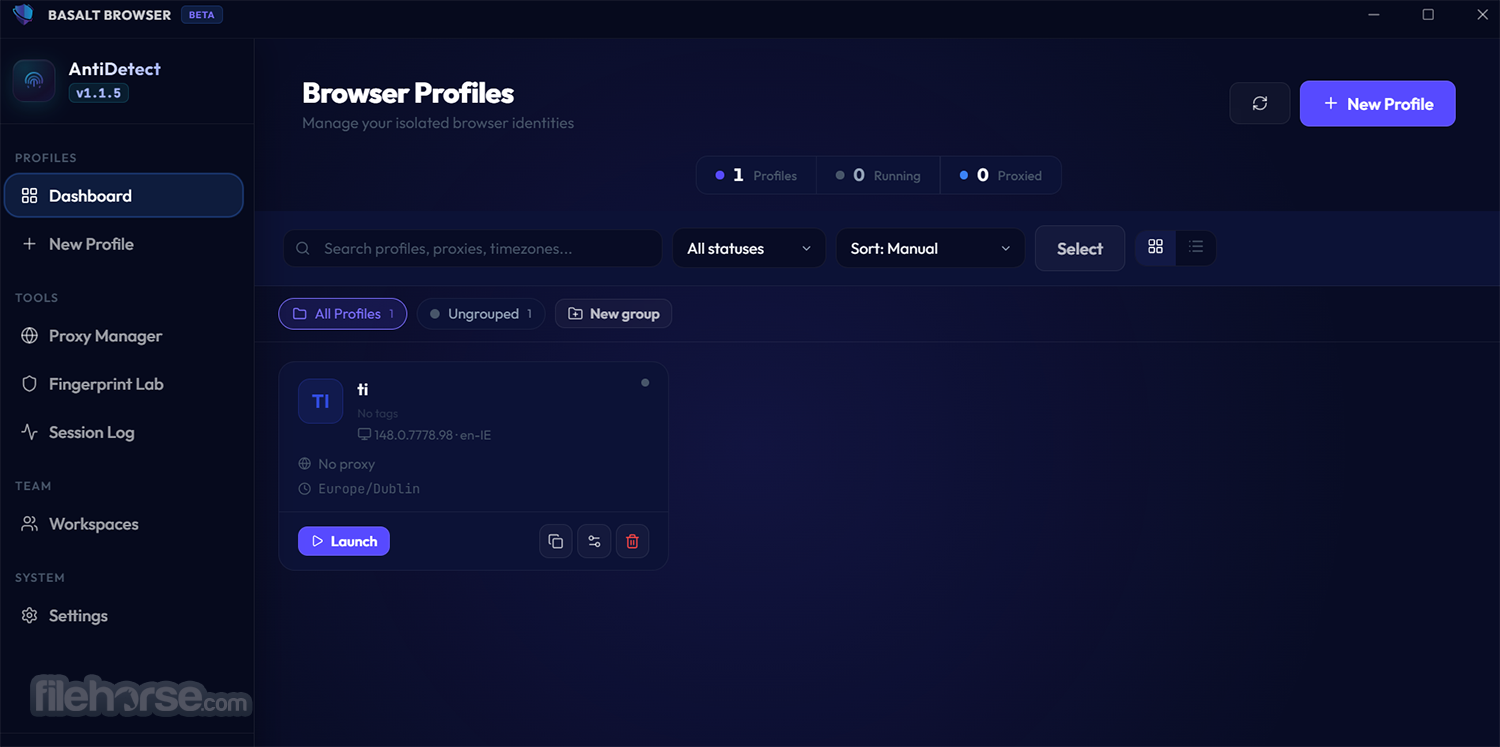Click the 1 Profiles stat counter
The height and width of the screenshot is (747, 1500).
757,175
